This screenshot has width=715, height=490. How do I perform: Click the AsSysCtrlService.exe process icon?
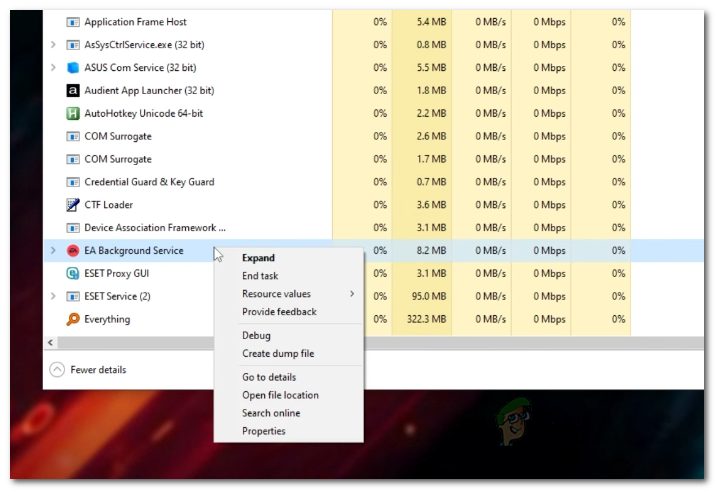pyautogui.click(x=73, y=45)
